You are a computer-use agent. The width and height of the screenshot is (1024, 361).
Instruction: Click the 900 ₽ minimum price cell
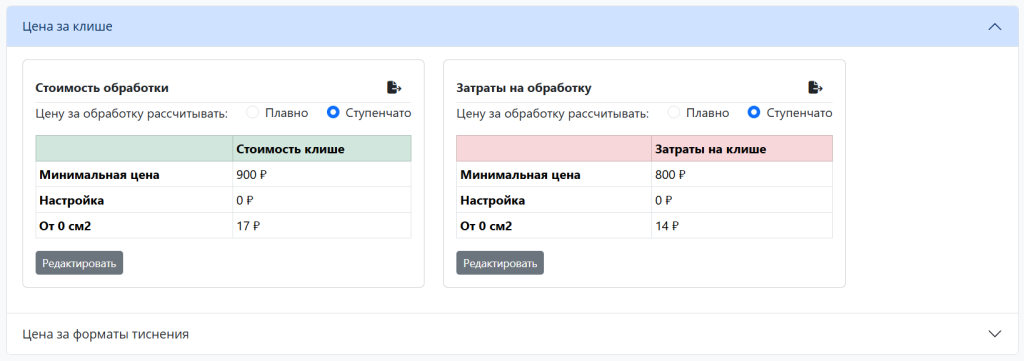pos(322,174)
